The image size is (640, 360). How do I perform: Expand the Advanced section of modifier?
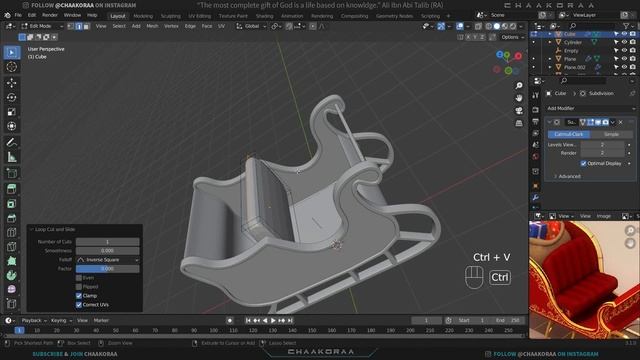567,176
